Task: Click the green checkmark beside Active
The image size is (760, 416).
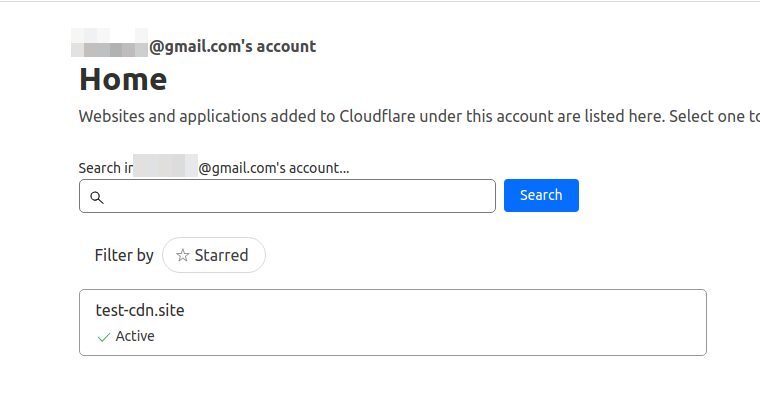Action: (x=104, y=337)
